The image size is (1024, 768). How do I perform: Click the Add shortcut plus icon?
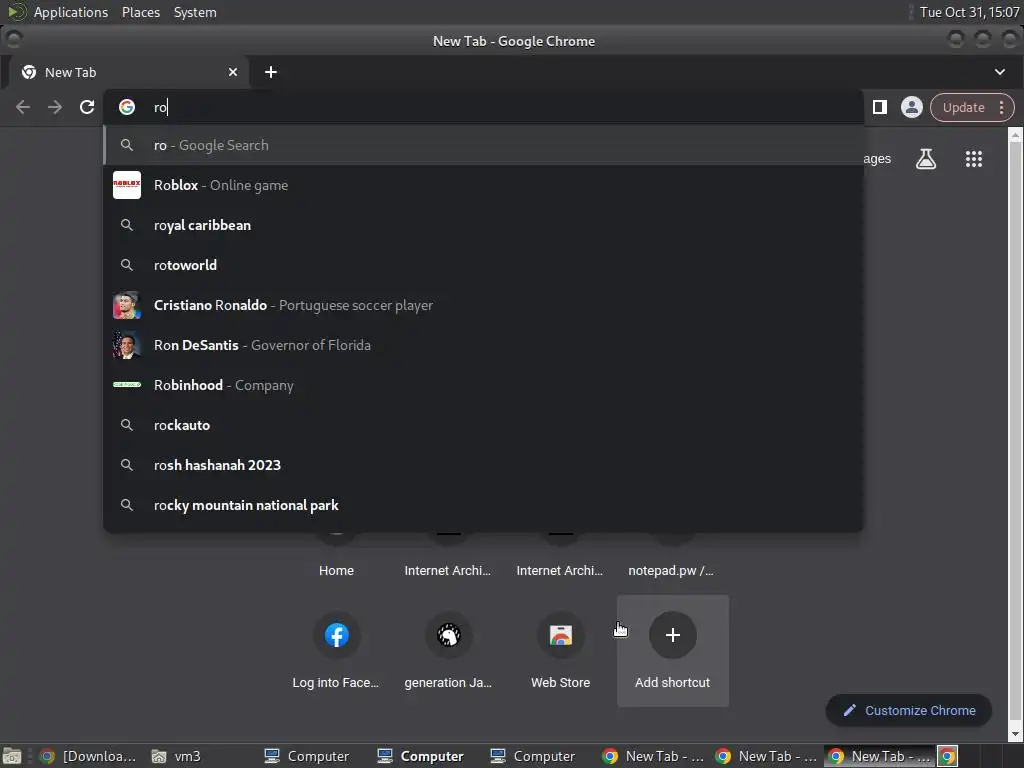673,635
